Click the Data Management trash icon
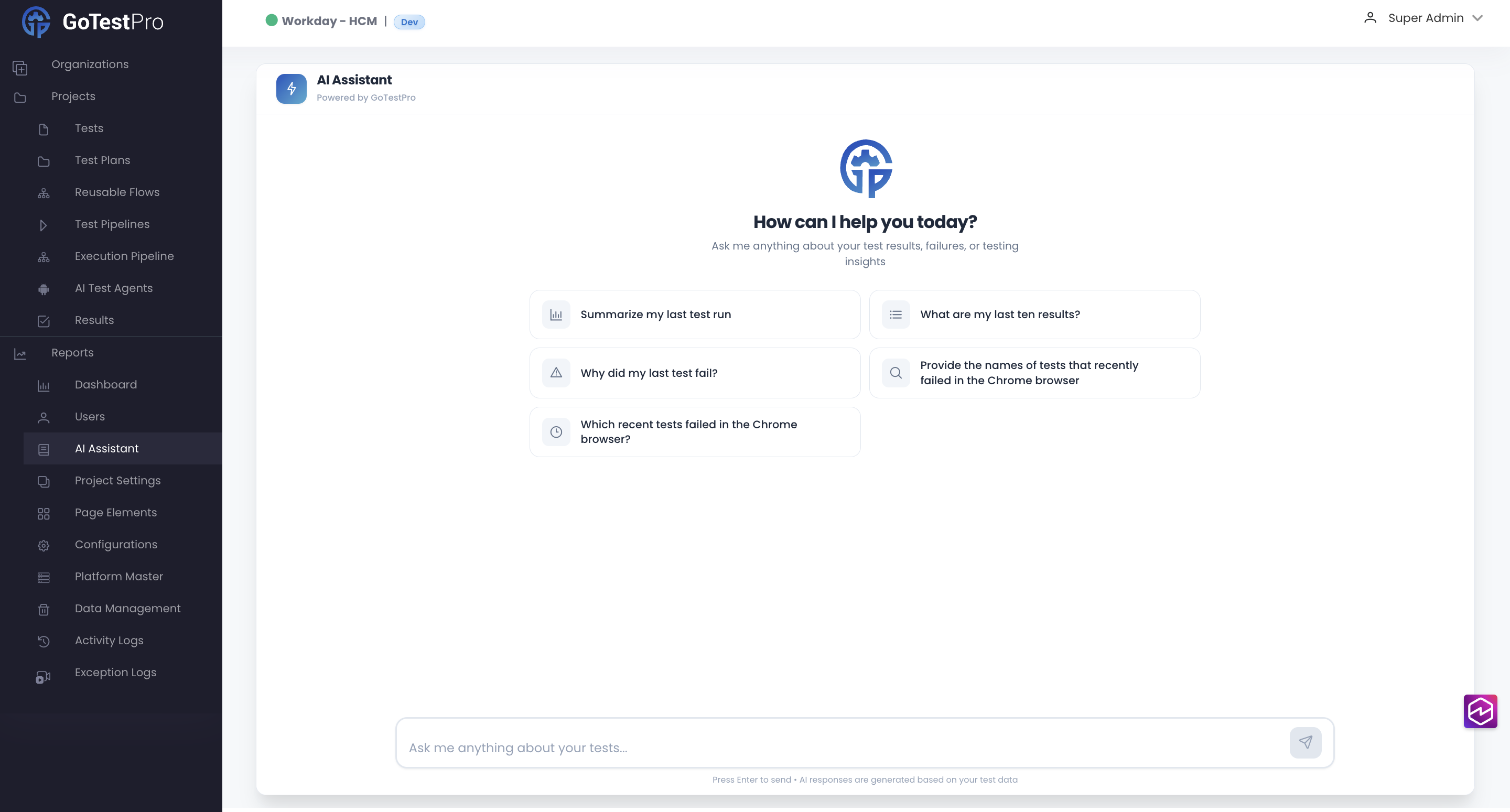This screenshot has height=812, width=1510. tap(44, 609)
